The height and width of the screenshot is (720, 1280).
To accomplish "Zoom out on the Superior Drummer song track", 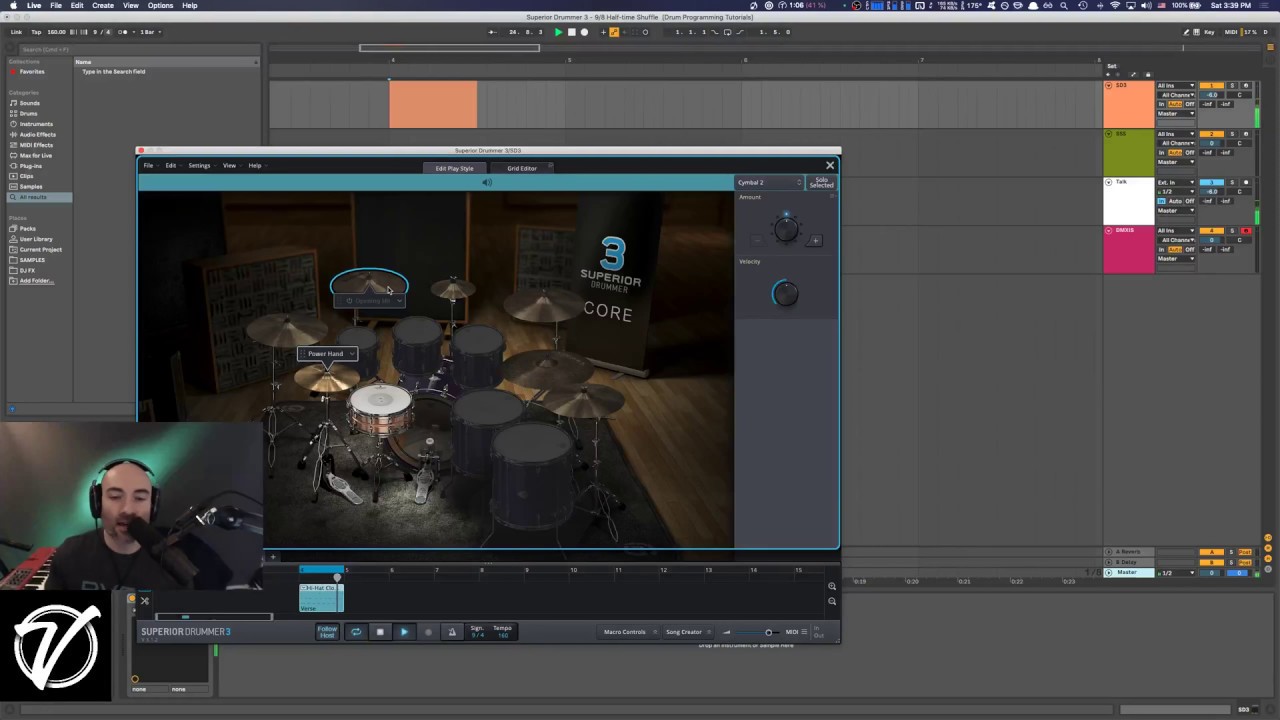I will pos(832,601).
